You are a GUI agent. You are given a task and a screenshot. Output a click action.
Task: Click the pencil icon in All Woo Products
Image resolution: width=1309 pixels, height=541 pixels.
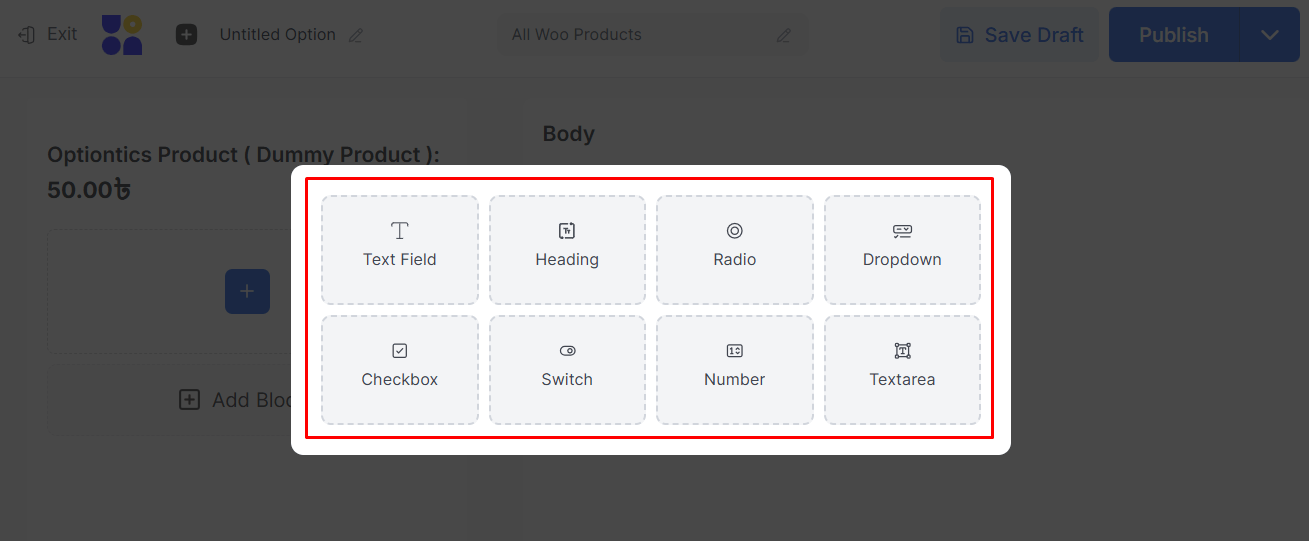point(783,35)
